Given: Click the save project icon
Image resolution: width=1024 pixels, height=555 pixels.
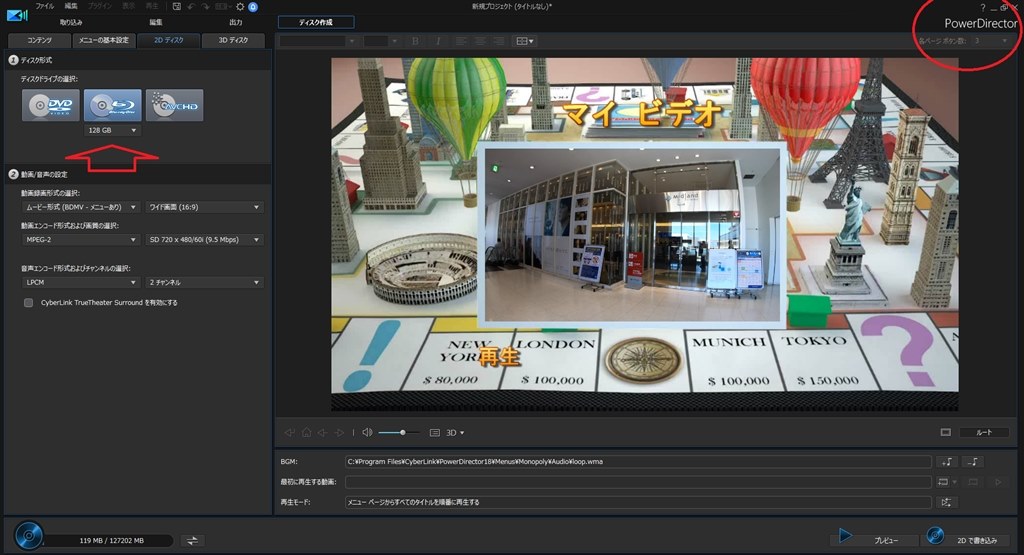Looking at the screenshot, I should click(177, 7).
